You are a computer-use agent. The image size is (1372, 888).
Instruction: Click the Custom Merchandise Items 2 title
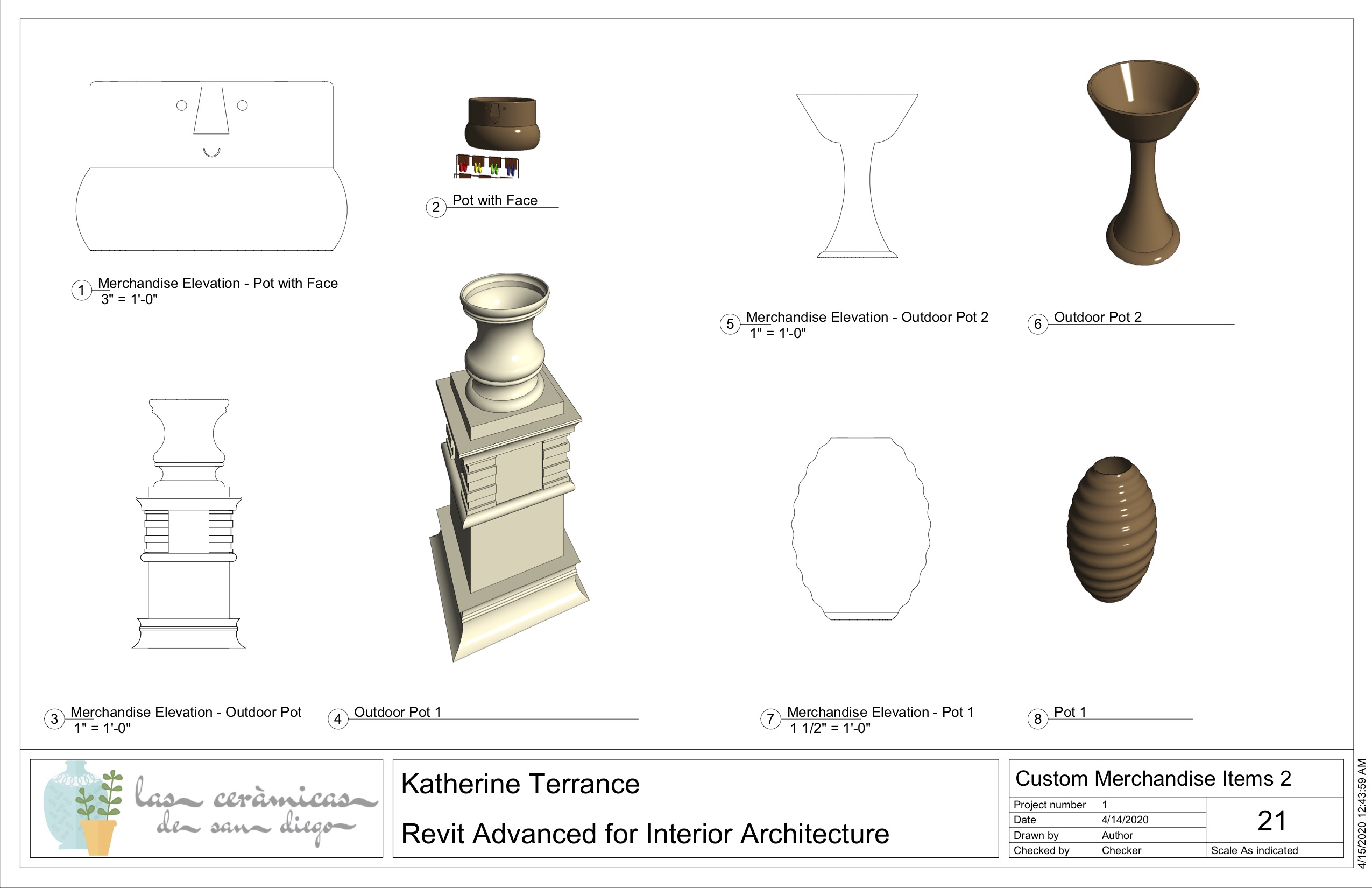click(x=1153, y=778)
